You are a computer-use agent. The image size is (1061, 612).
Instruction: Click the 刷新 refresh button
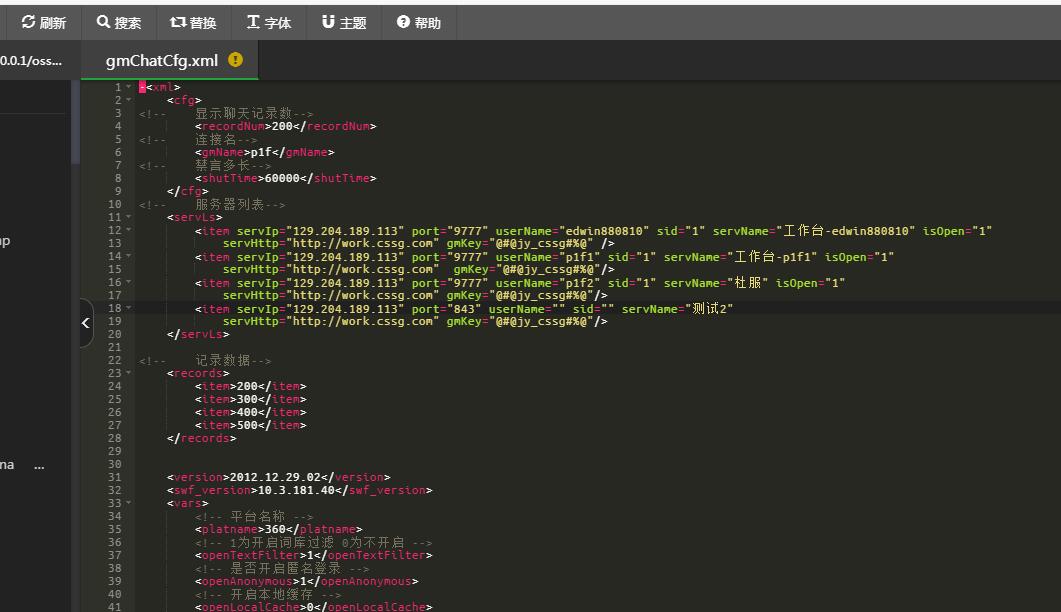(43, 22)
